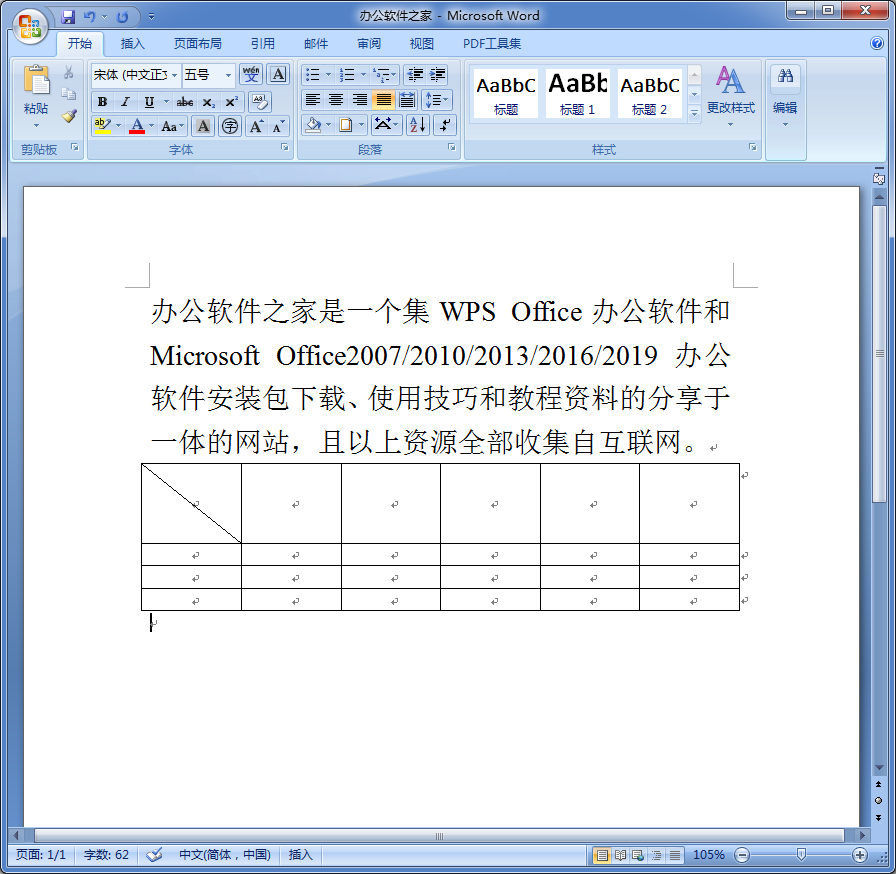Click the vertical scrollbar thumb
The image size is (896, 874).
click(x=879, y=354)
